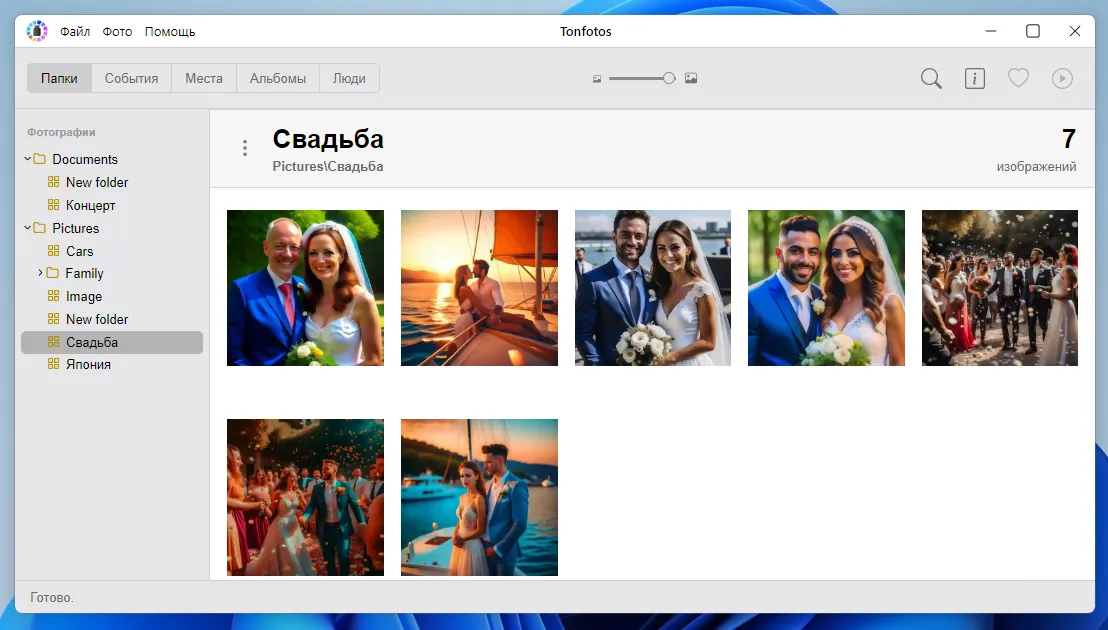Switch to the Люди tab

pyautogui.click(x=349, y=77)
